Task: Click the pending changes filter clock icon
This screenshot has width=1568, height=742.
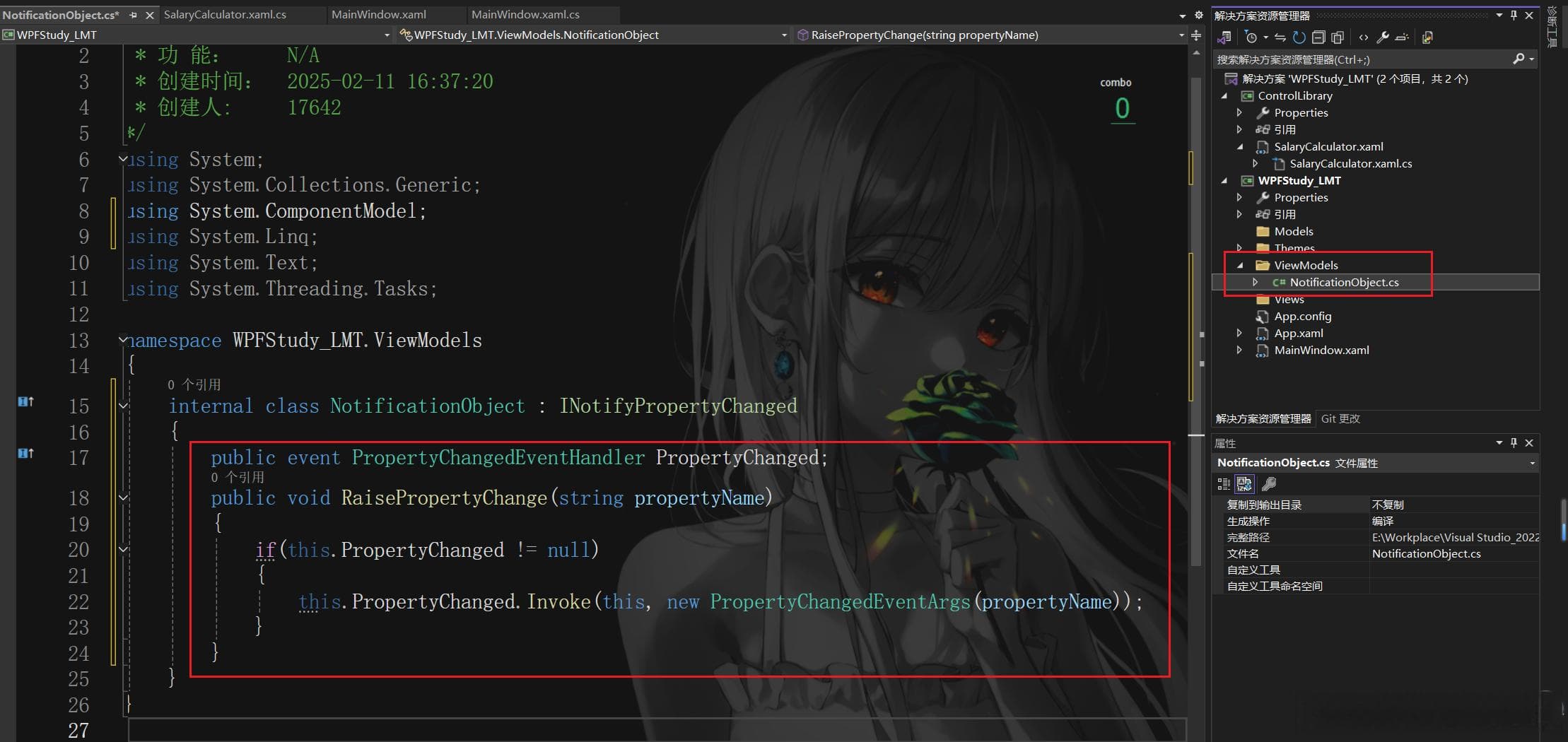Action: pos(1251,37)
